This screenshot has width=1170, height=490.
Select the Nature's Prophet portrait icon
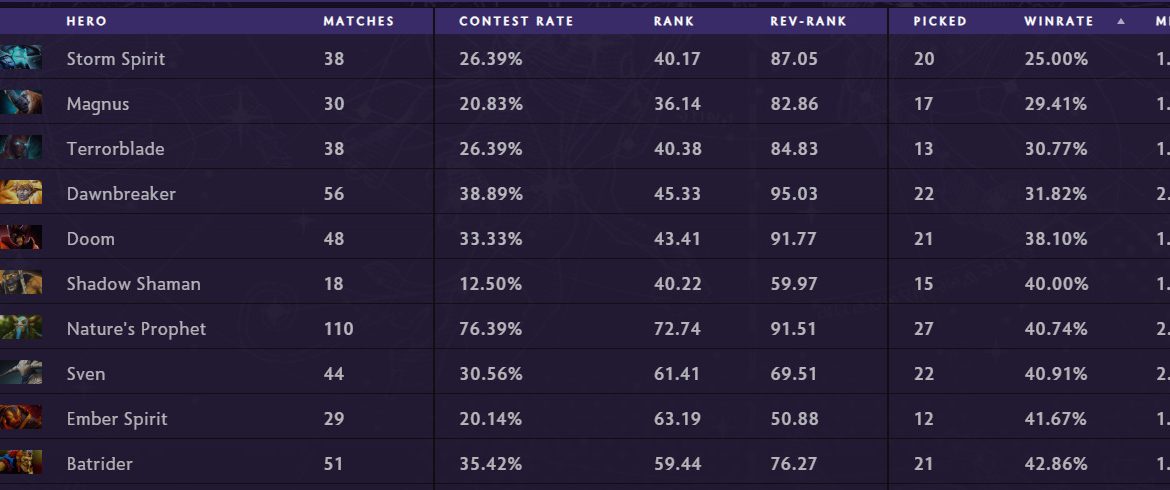pos(21,328)
